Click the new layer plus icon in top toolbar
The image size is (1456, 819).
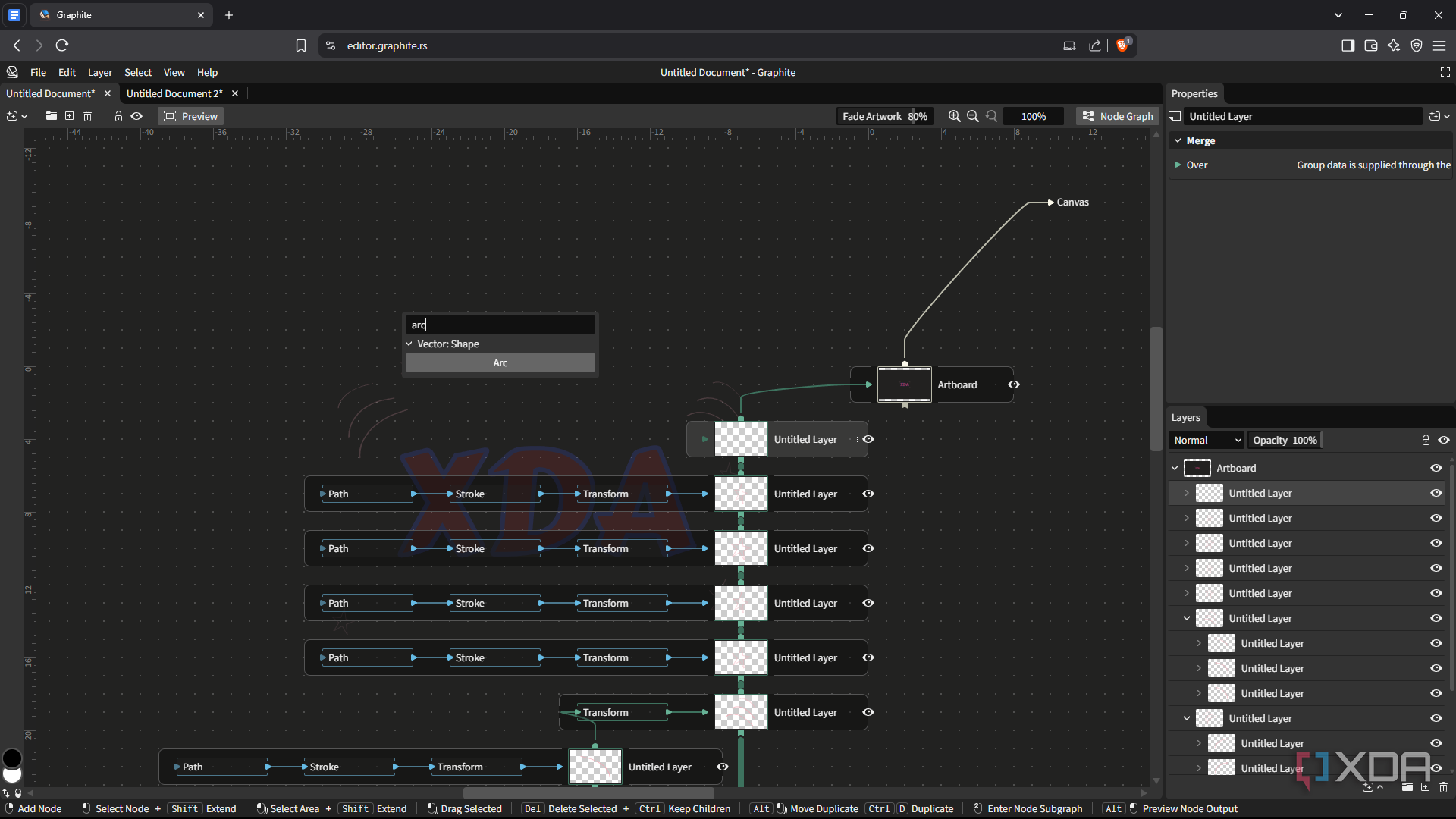(x=70, y=116)
